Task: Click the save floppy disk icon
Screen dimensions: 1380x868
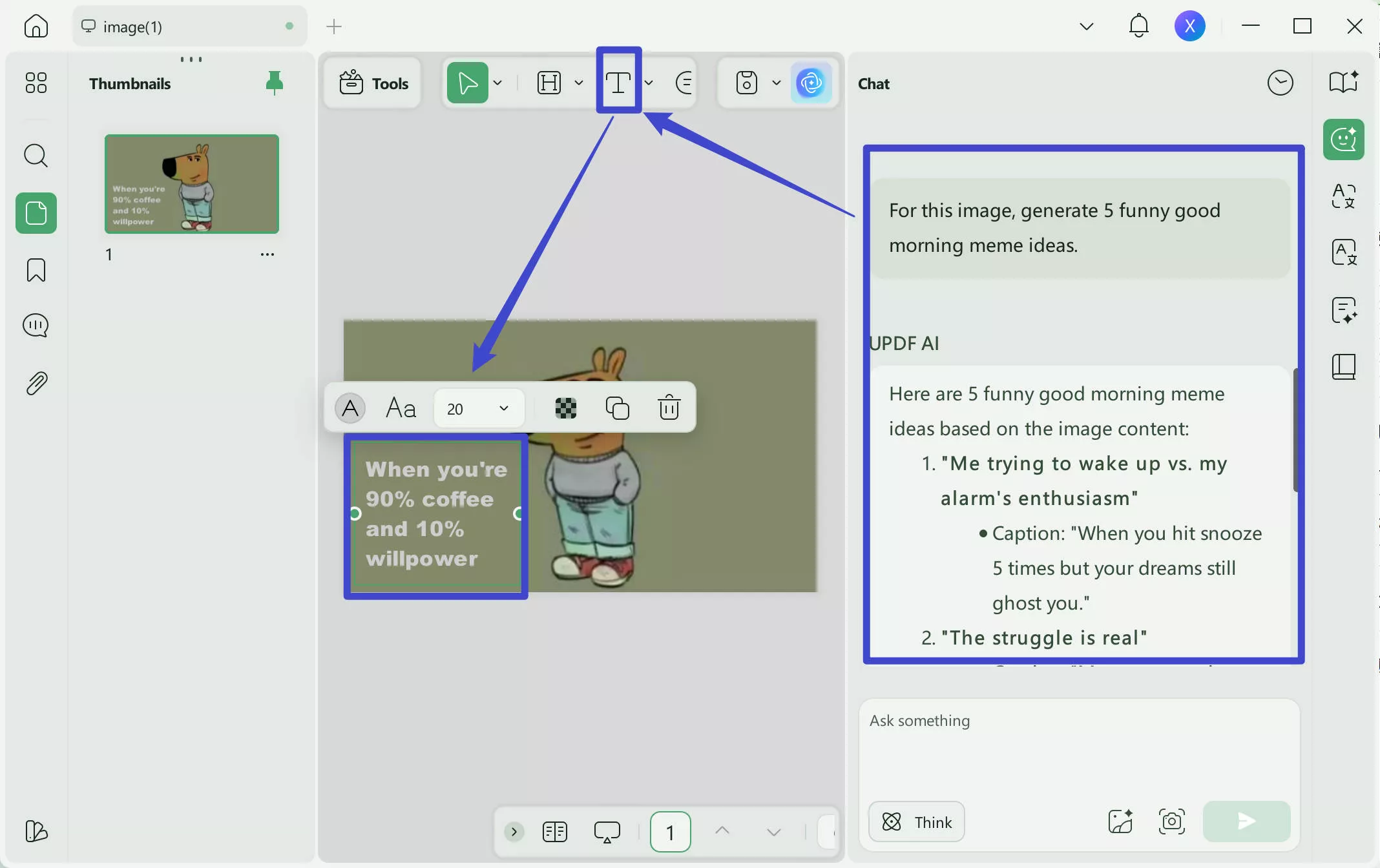Action: (746, 83)
